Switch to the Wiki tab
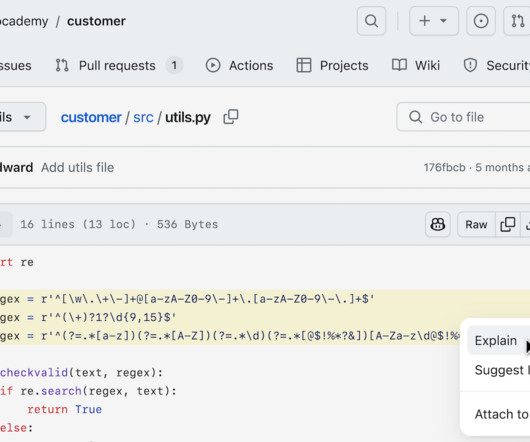 [x=416, y=65]
